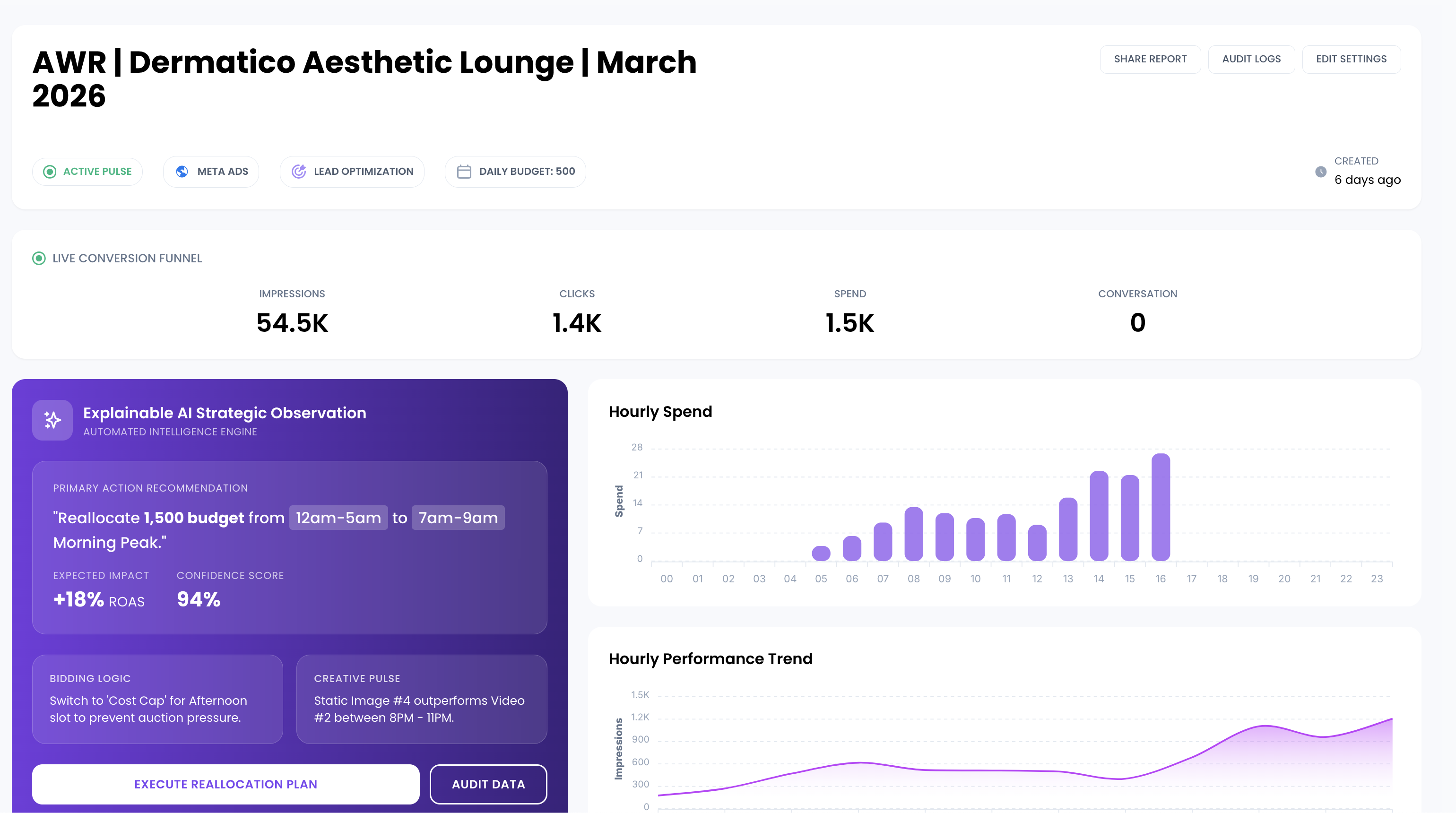Click the hour 05 spend bar
Image resolution: width=1456 pixels, height=813 pixels.
821,553
